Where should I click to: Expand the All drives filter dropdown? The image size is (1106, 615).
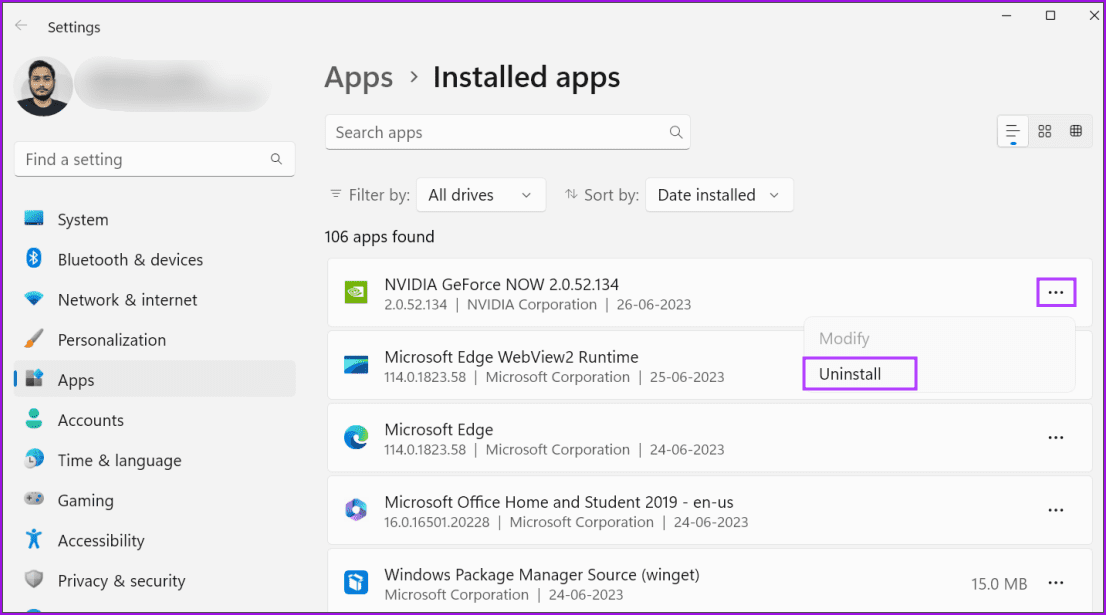(x=480, y=195)
